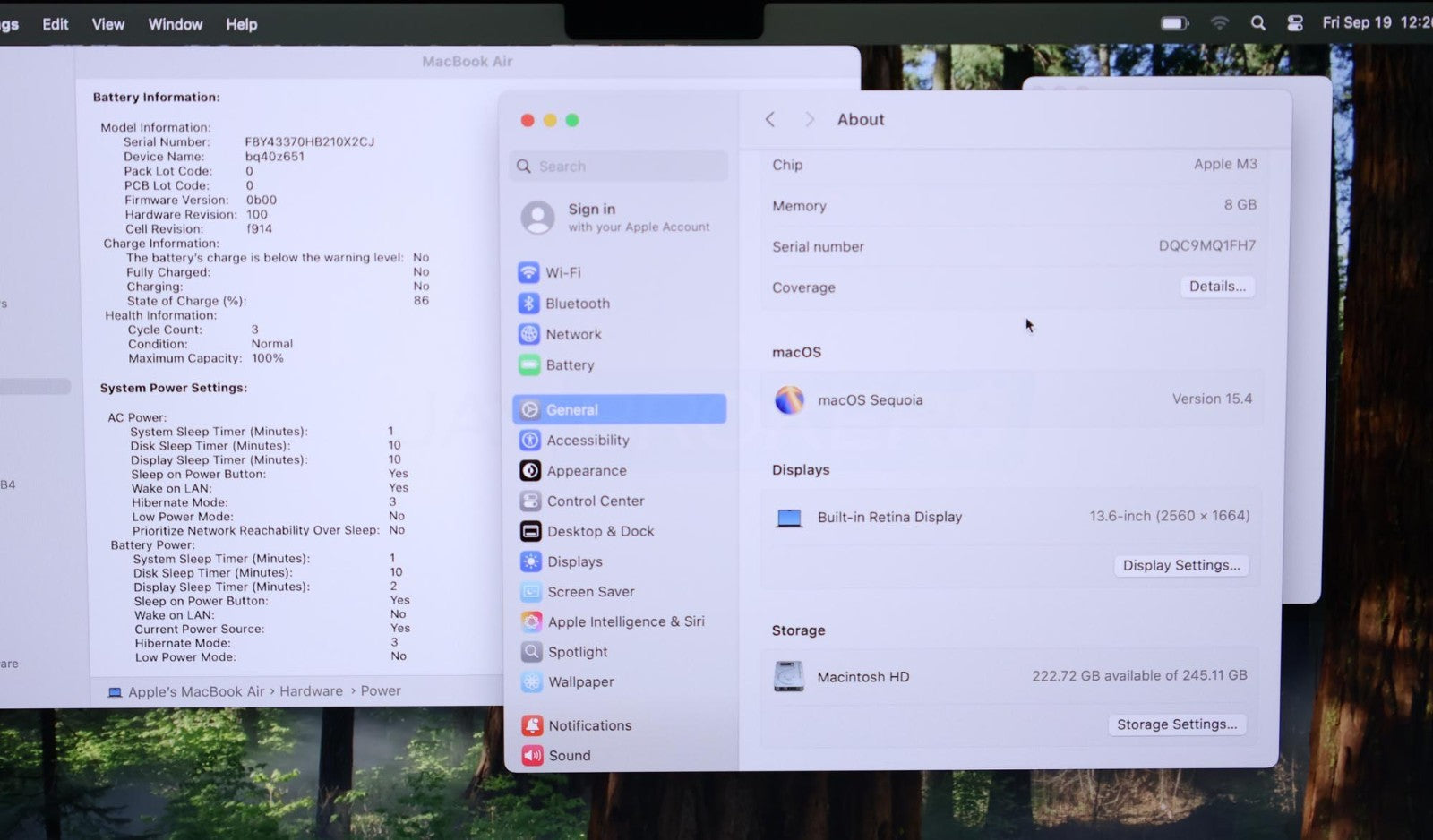1433x840 pixels.
Task: Click the Display Settings button
Action: (1181, 565)
